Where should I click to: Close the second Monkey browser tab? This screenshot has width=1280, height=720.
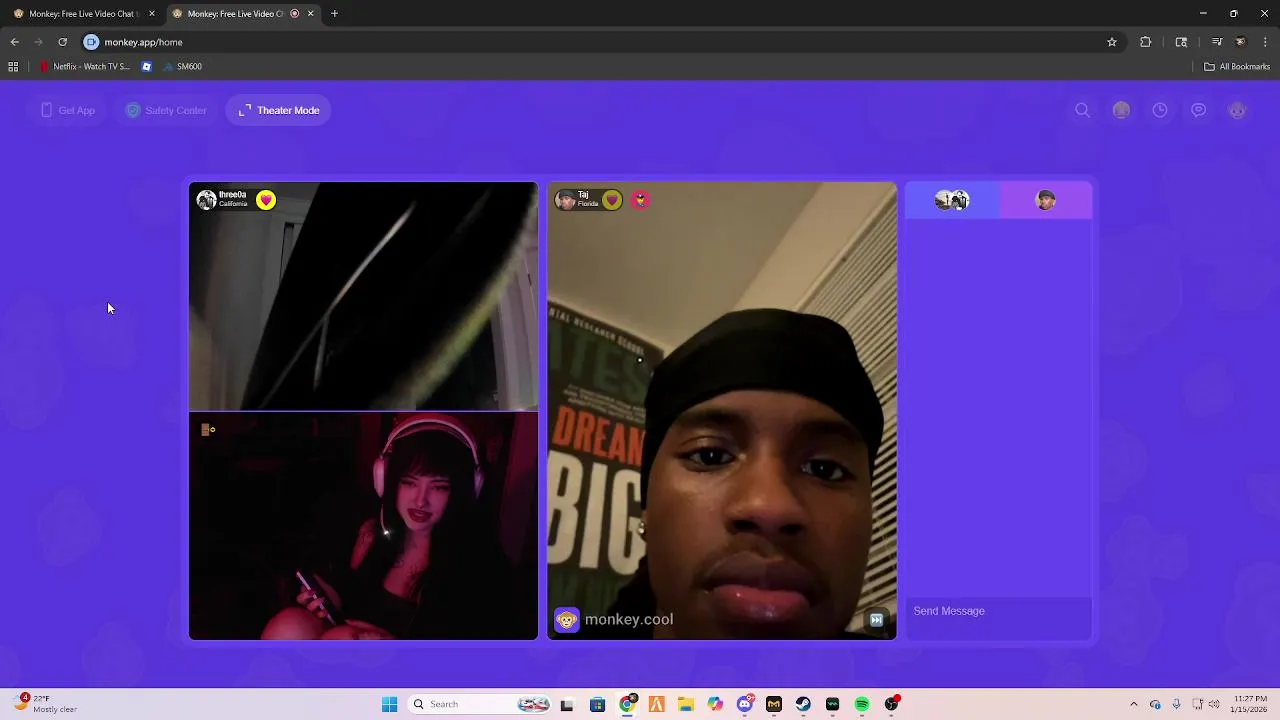(x=310, y=14)
